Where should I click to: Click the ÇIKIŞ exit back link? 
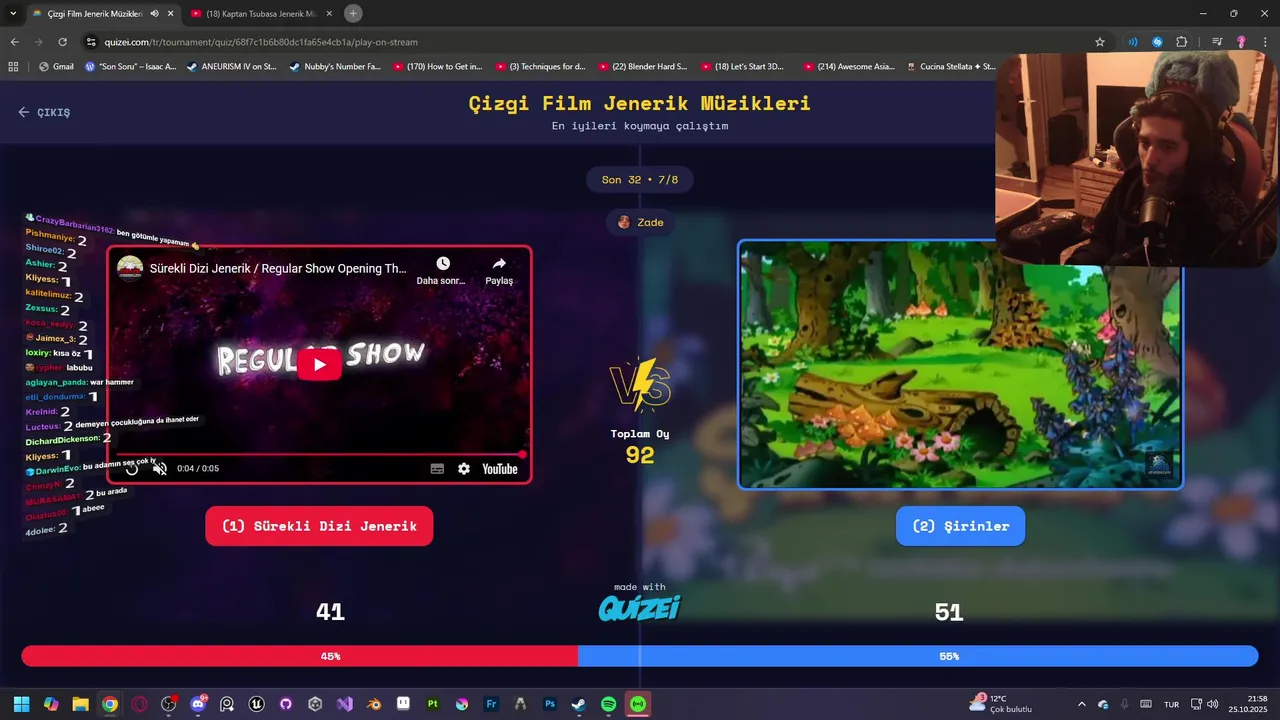[x=44, y=112]
